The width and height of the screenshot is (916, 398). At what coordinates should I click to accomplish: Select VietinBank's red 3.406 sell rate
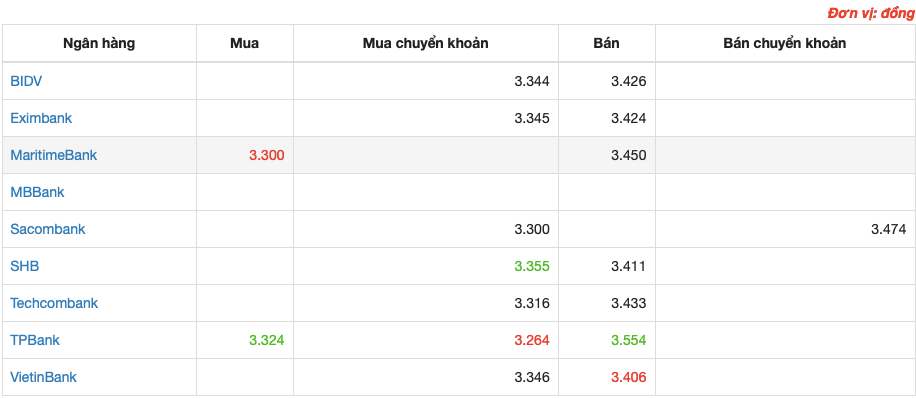click(629, 378)
